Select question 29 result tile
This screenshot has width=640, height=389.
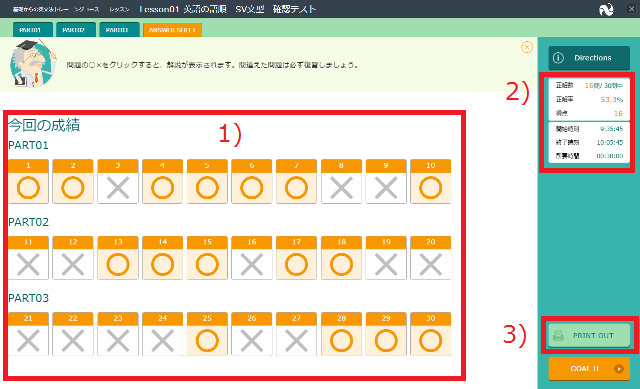tap(386, 334)
